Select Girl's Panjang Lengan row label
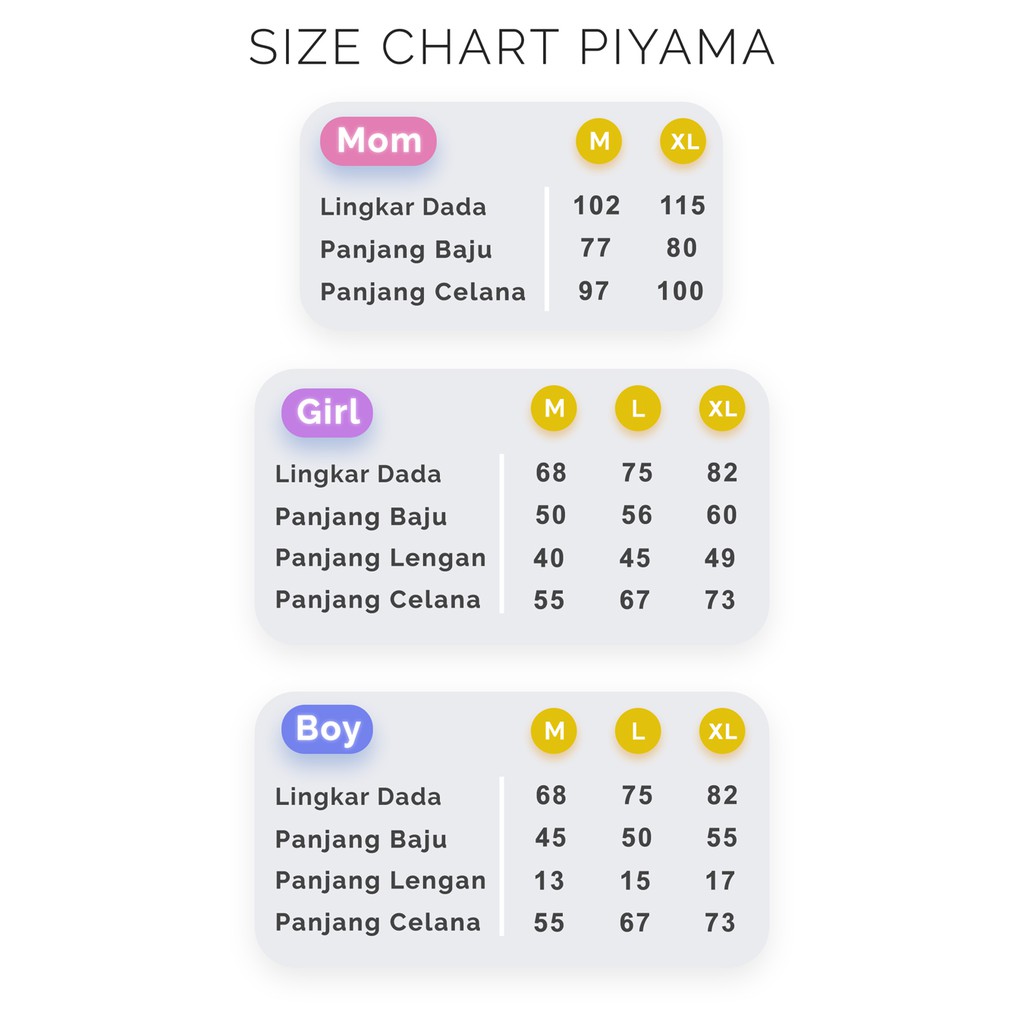The width and height of the screenshot is (1024, 1024). tap(380, 558)
